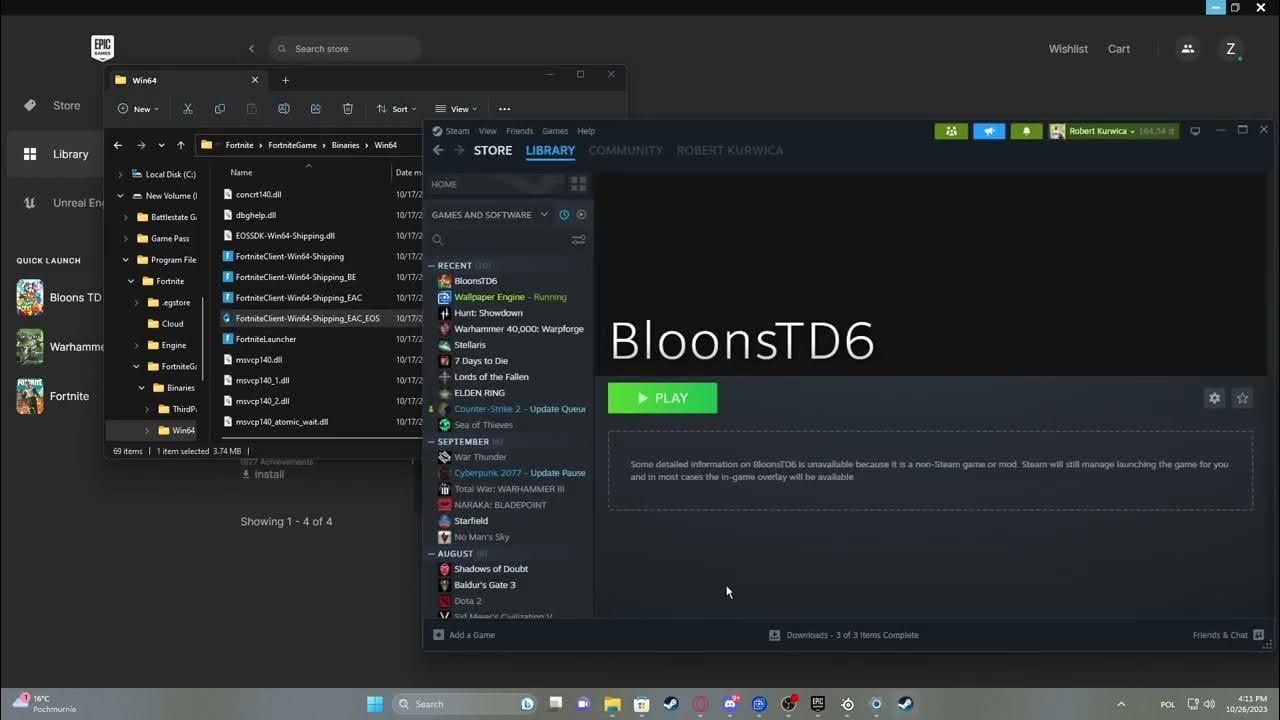Click the Steam friends green icon button

(951, 131)
